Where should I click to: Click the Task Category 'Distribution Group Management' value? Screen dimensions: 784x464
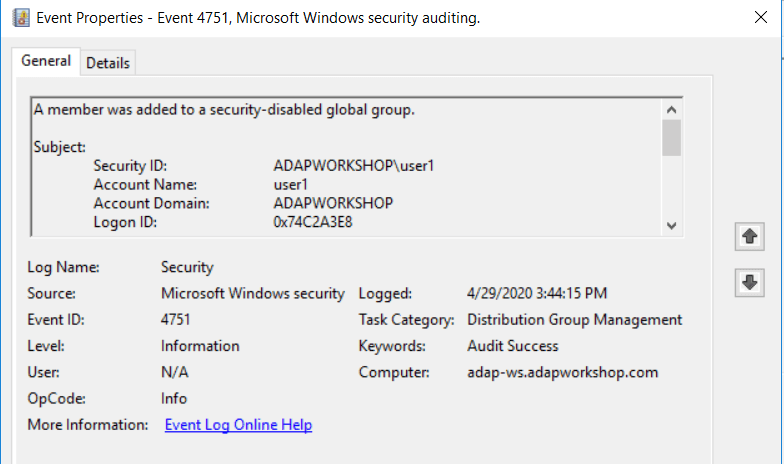tap(574, 320)
